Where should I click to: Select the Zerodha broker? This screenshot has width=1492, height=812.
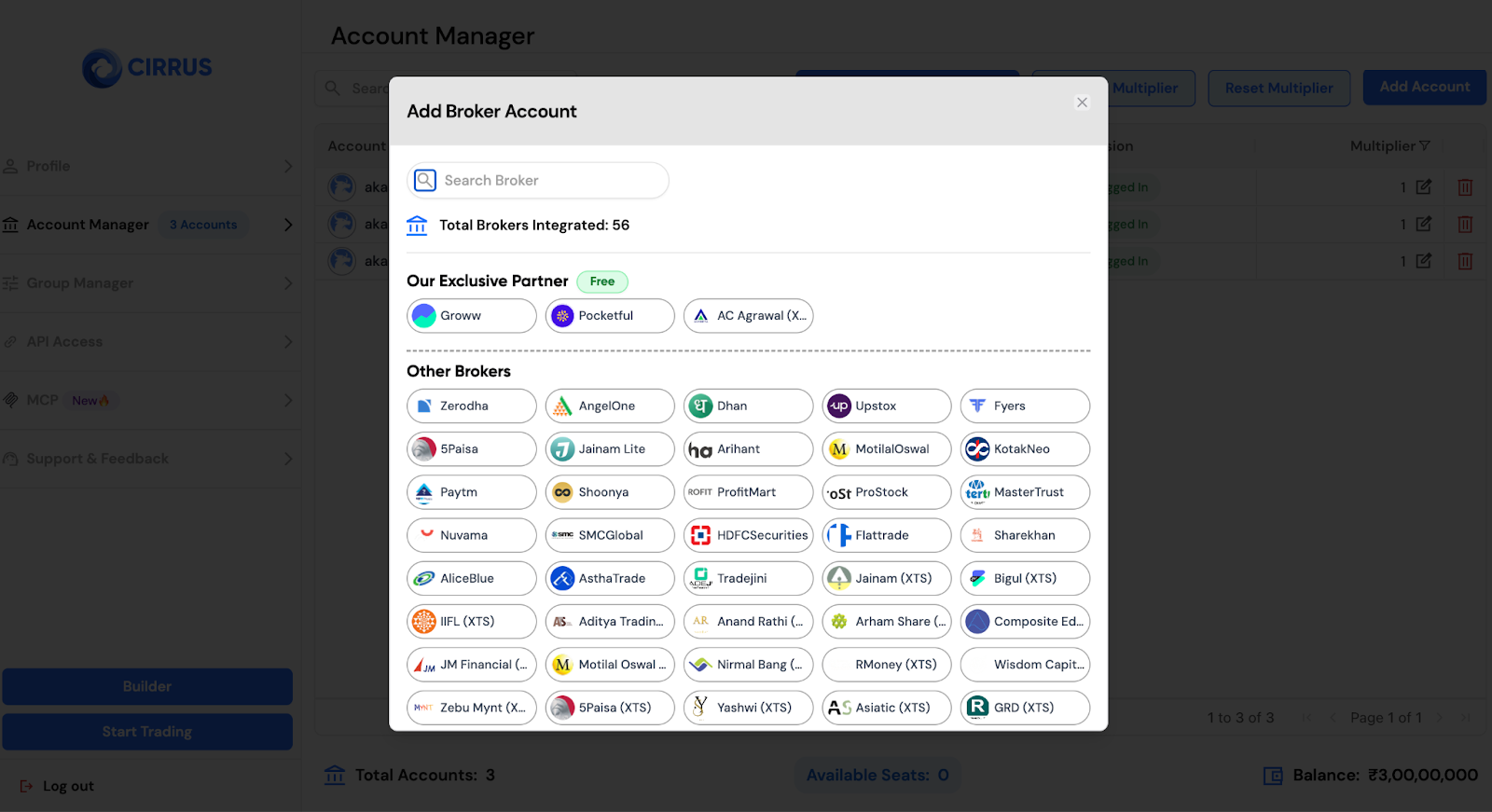tap(471, 406)
